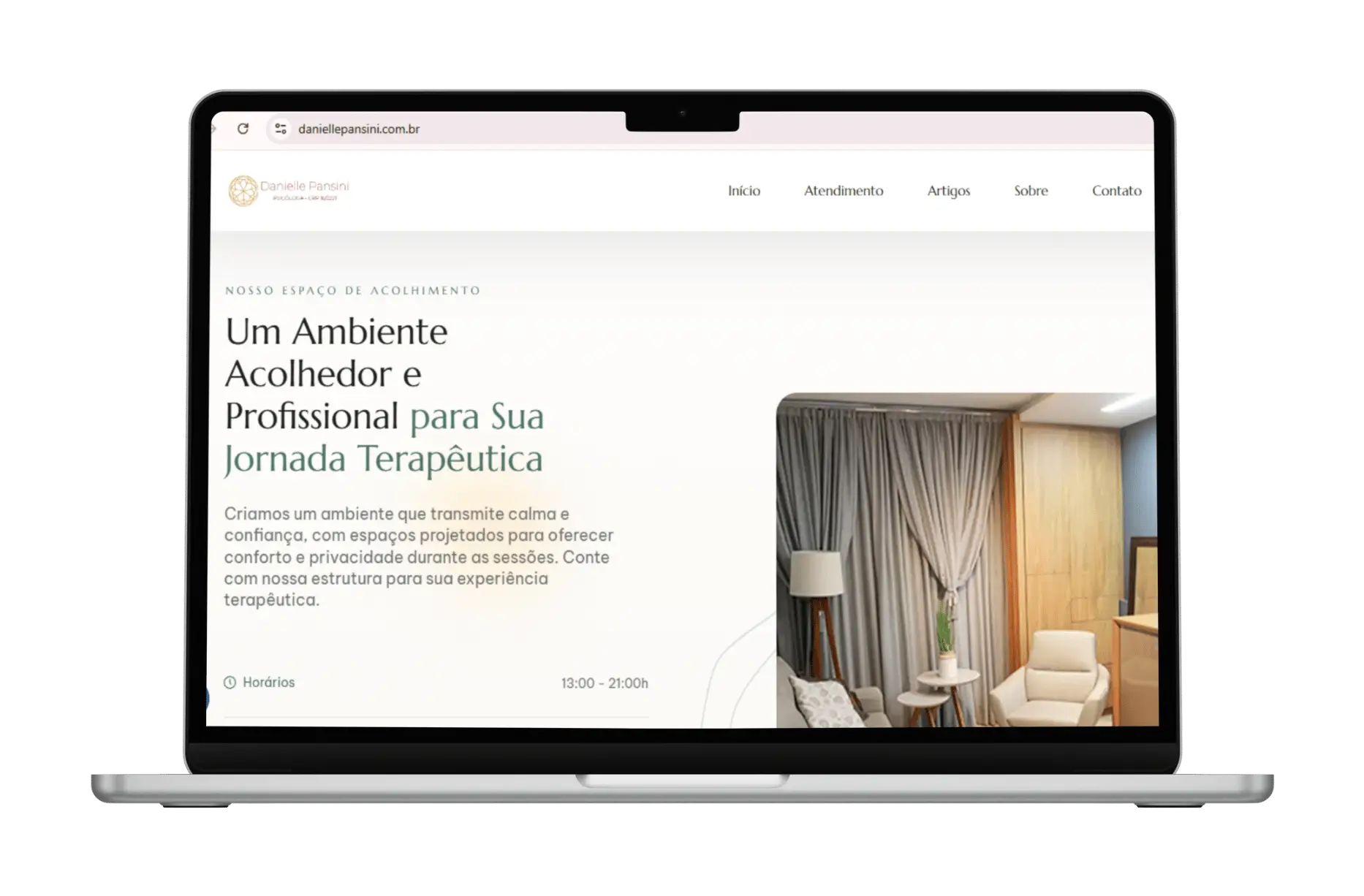Go to the Início page

(743, 191)
